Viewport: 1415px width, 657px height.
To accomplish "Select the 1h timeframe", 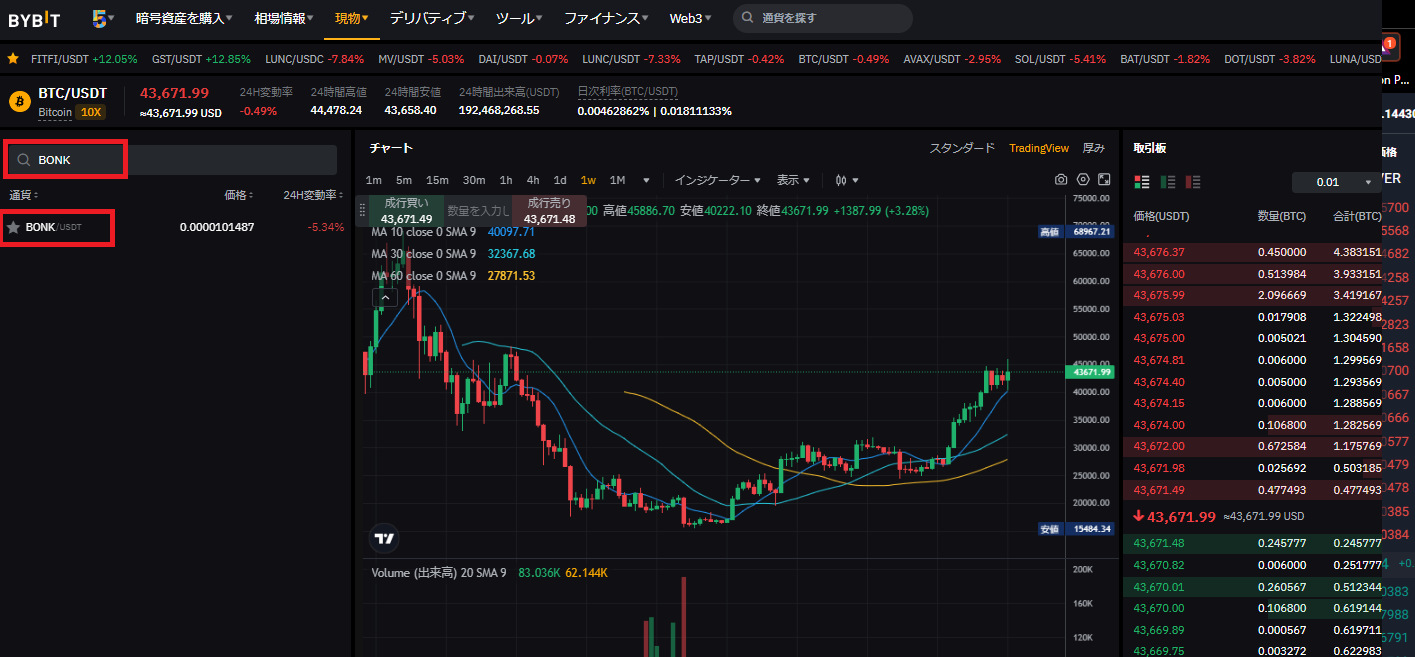I will (506, 180).
